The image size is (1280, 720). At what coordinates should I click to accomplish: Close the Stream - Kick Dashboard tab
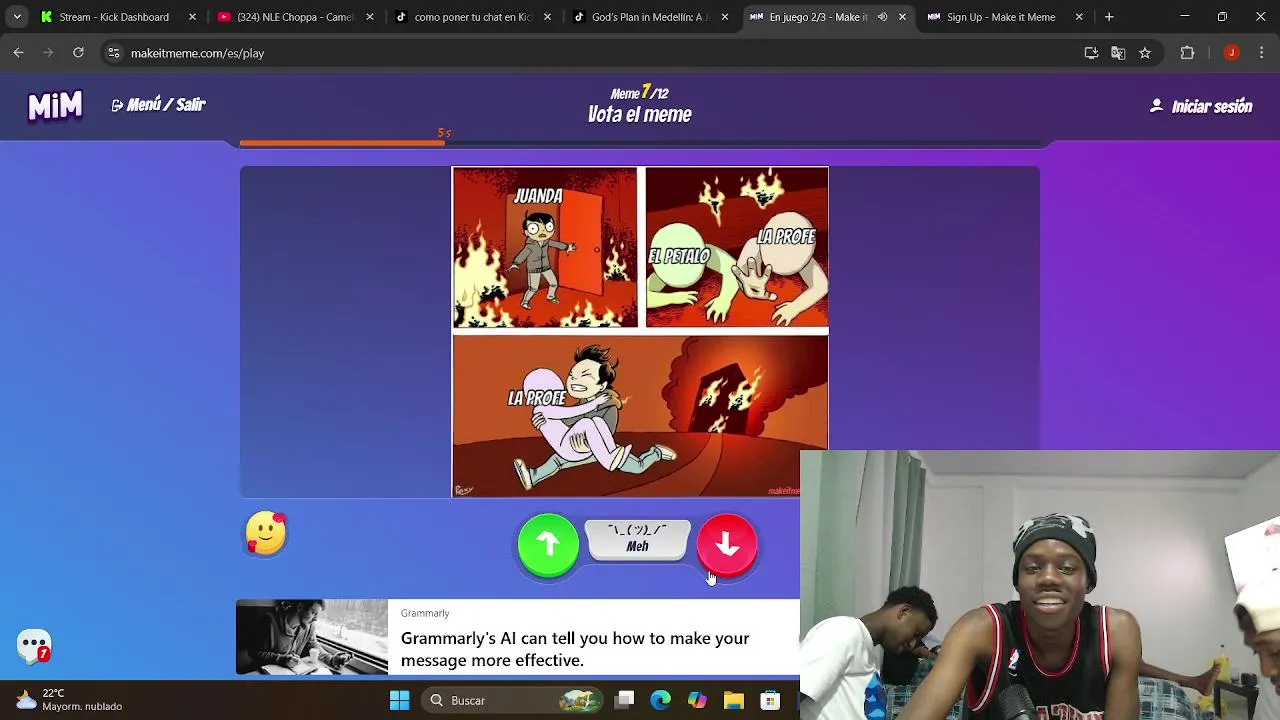point(193,17)
